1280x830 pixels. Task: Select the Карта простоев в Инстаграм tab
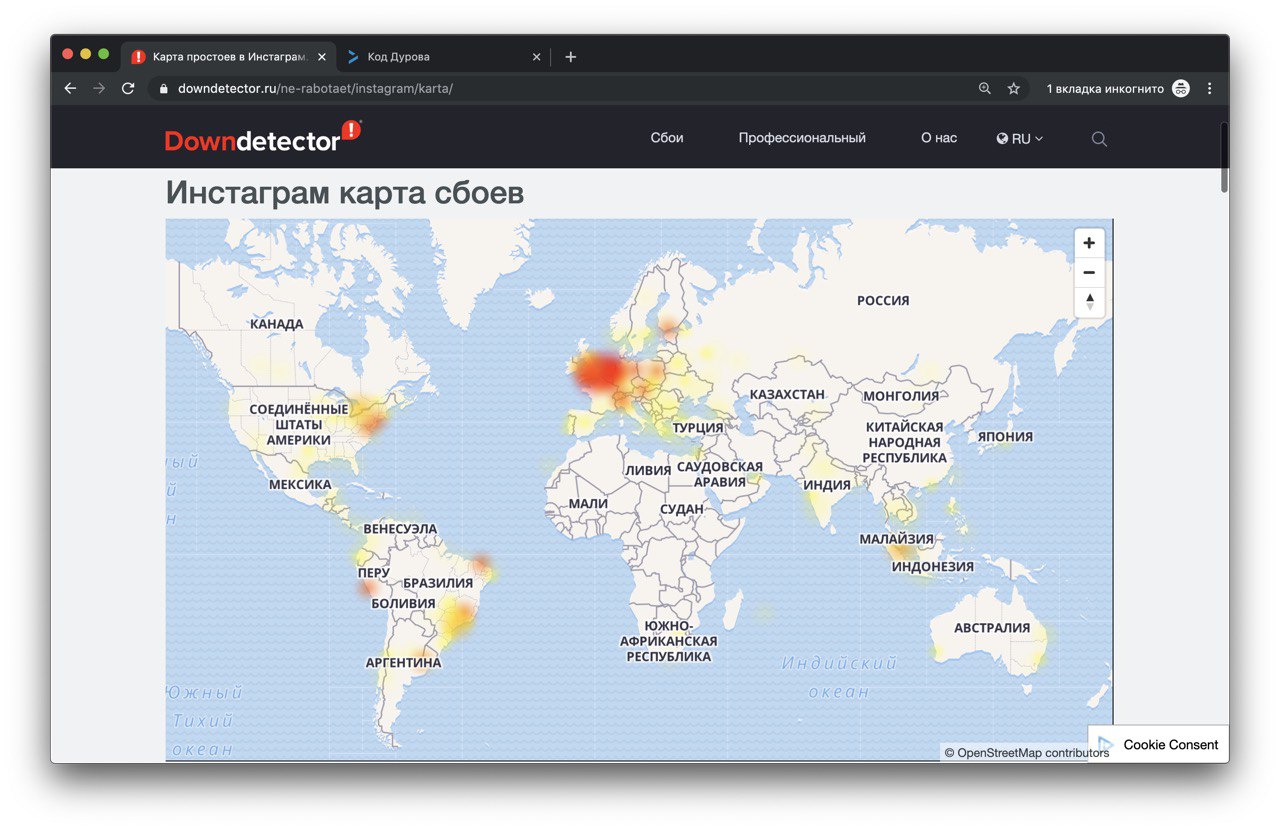point(228,57)
